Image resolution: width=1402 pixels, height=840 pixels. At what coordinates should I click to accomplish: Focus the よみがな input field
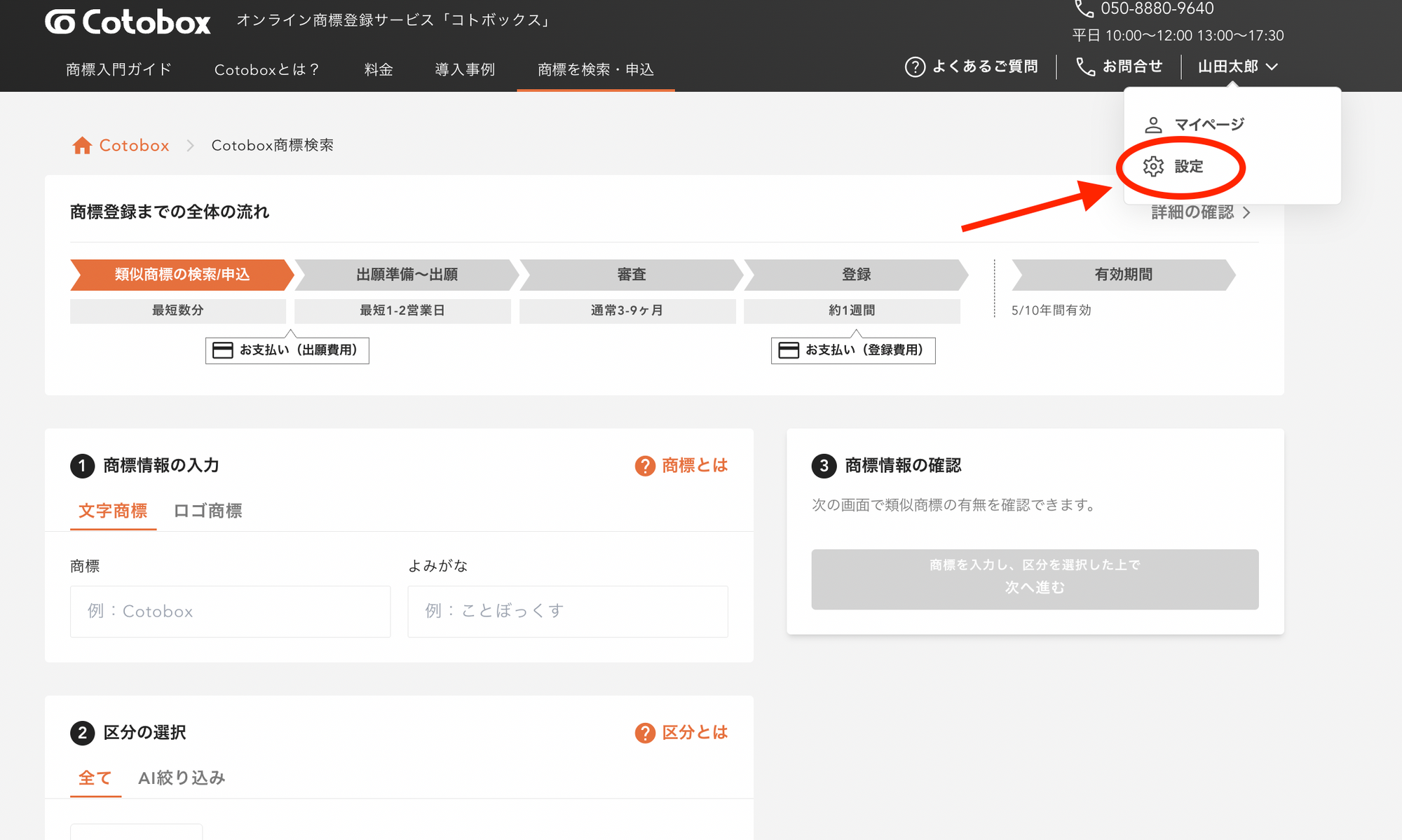(x=567, y=611)
